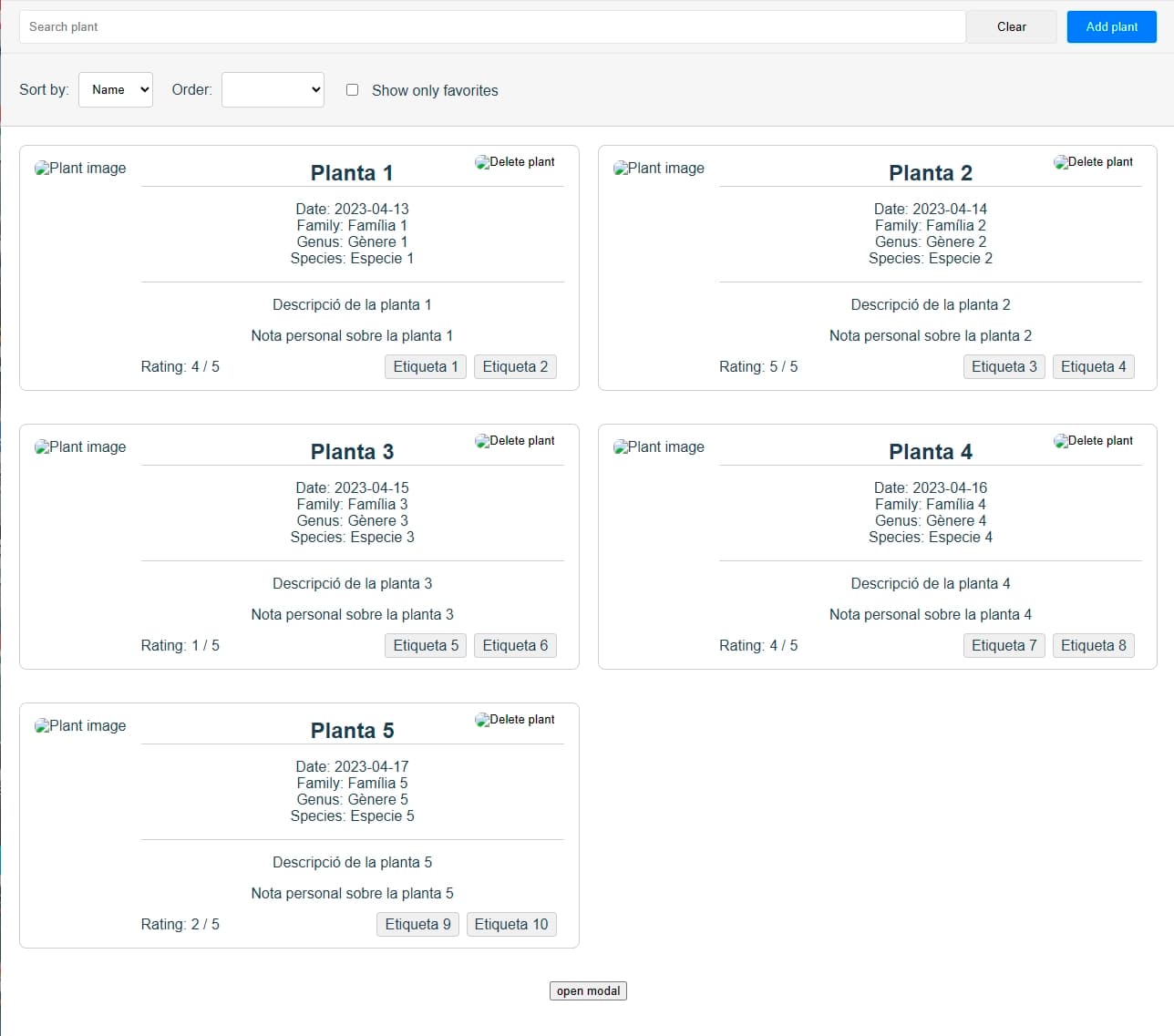
Task: Click the Descripció de la planta 1 text
Action: [352, 304]
